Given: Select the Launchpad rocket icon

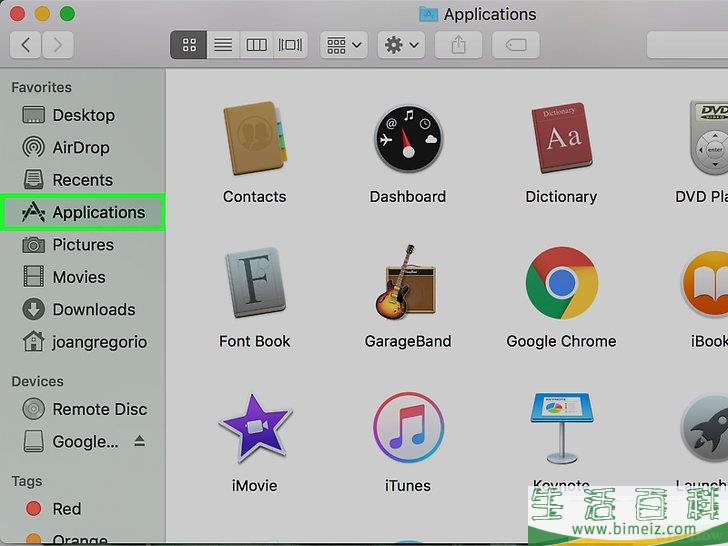Looking at the screenshot, I should point(705,428).
